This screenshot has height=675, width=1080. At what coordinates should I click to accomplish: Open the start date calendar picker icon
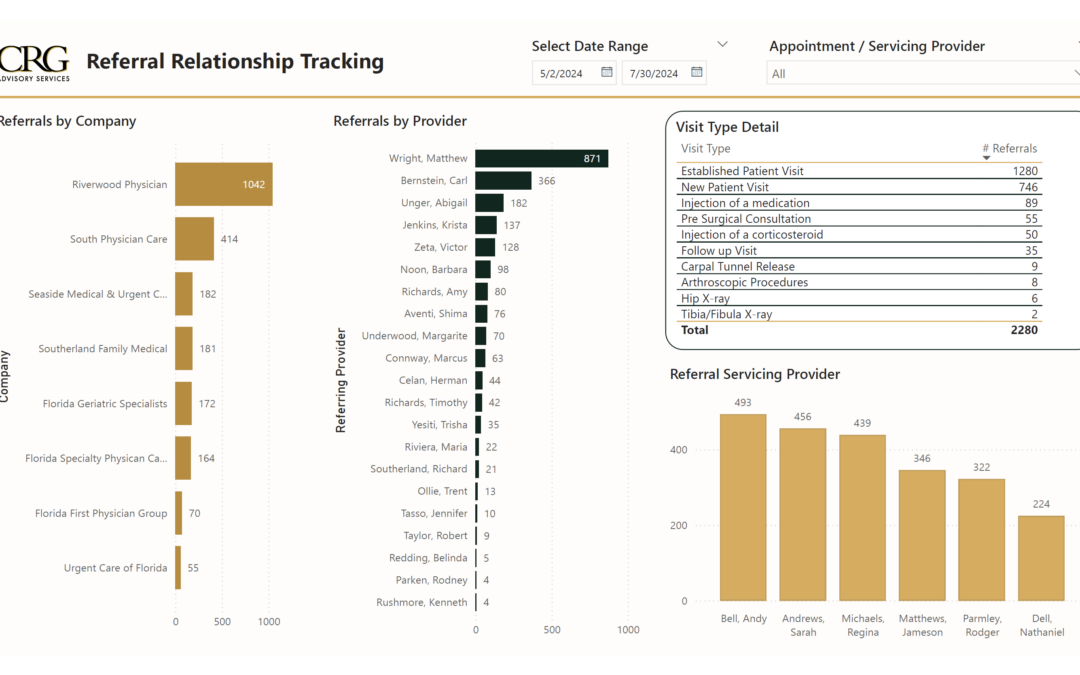click(x=607, y=72)
